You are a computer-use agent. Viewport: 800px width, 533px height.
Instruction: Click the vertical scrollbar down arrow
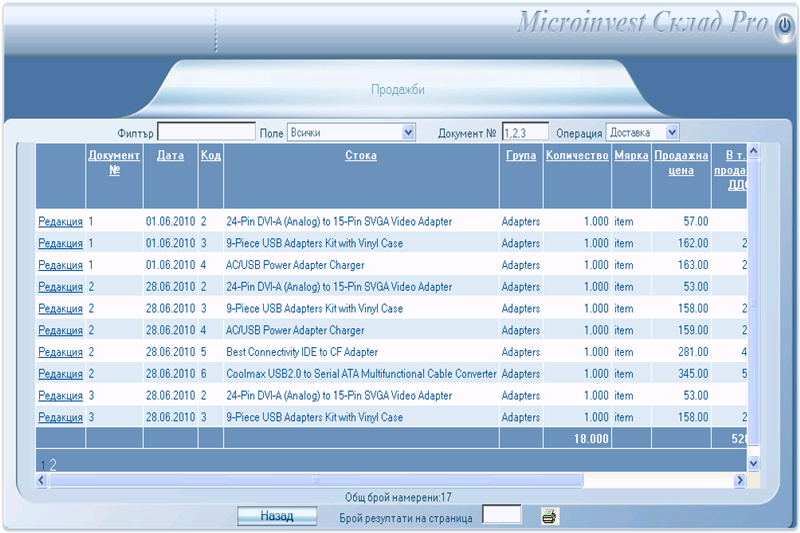point(753,463)
